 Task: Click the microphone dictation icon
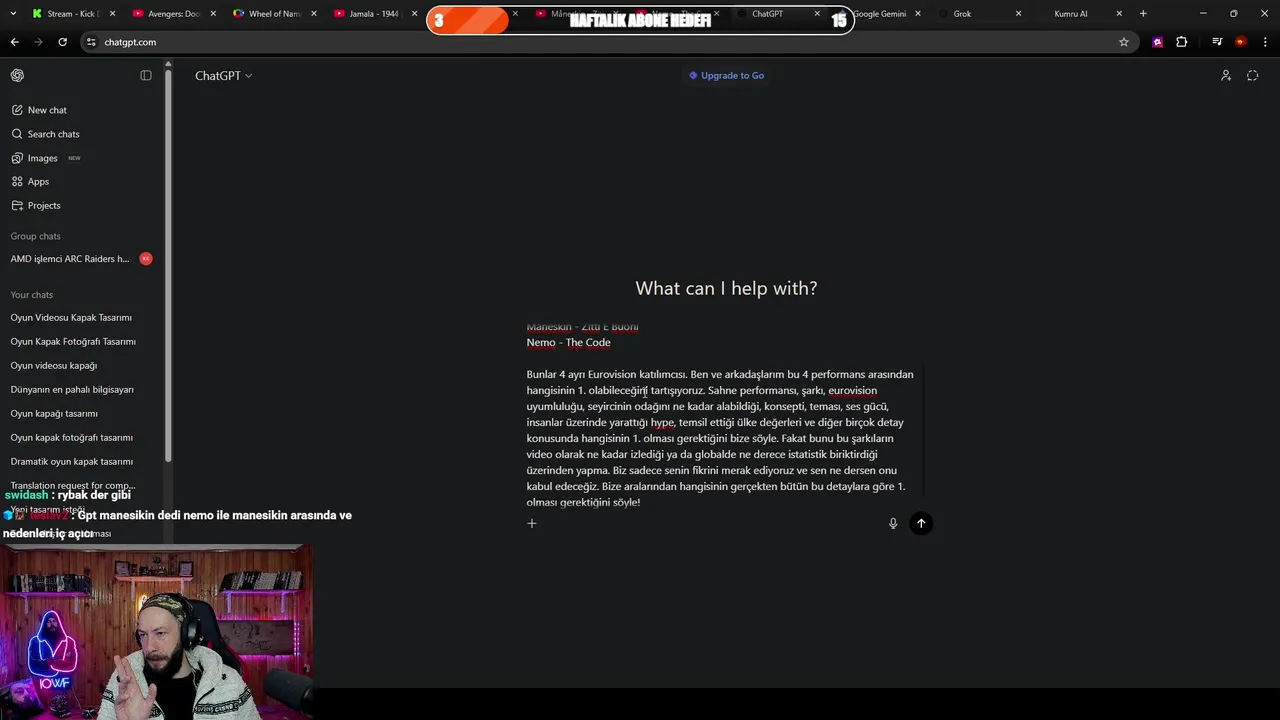click(x=893, y=523)
